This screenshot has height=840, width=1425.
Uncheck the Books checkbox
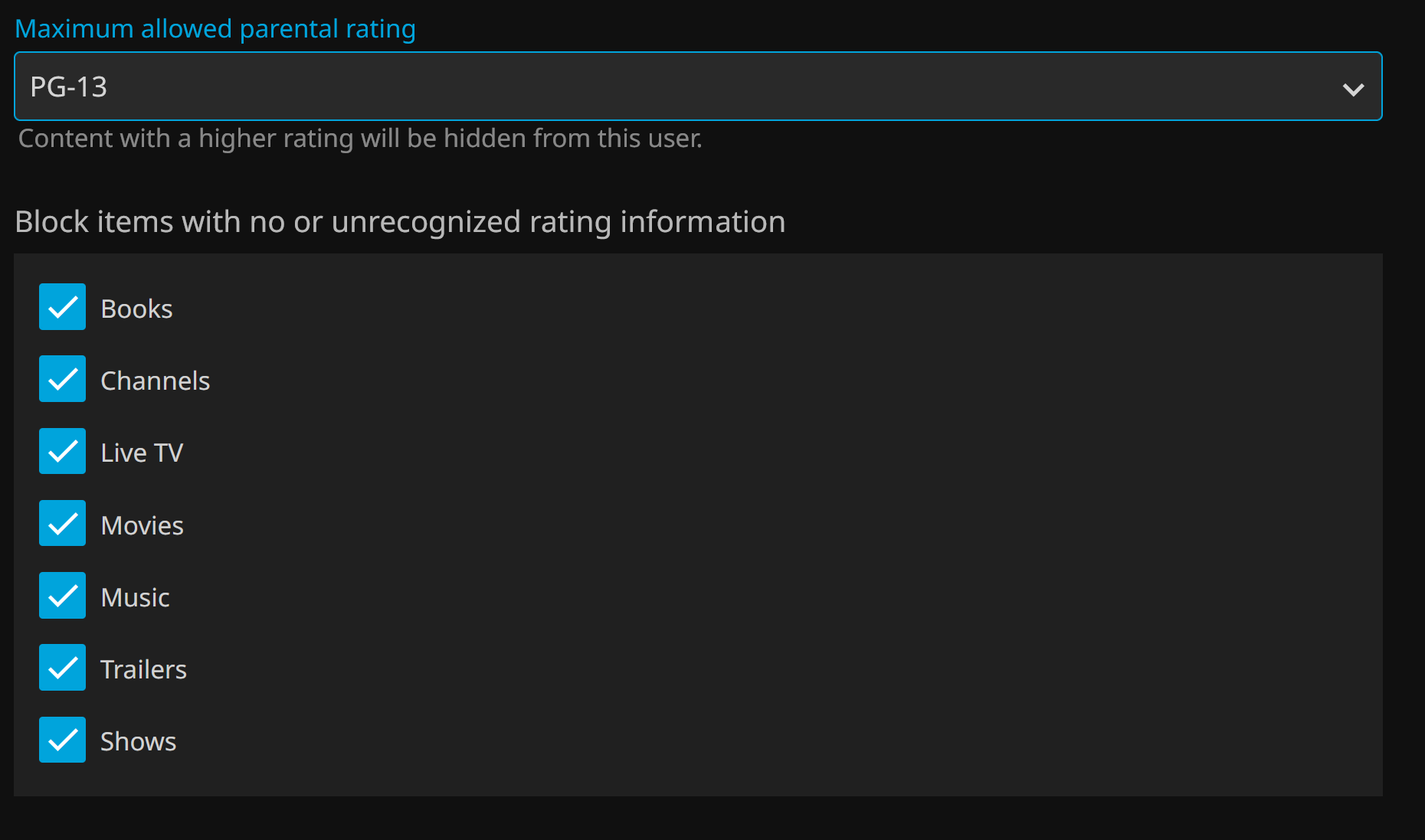tap(62, 307)
